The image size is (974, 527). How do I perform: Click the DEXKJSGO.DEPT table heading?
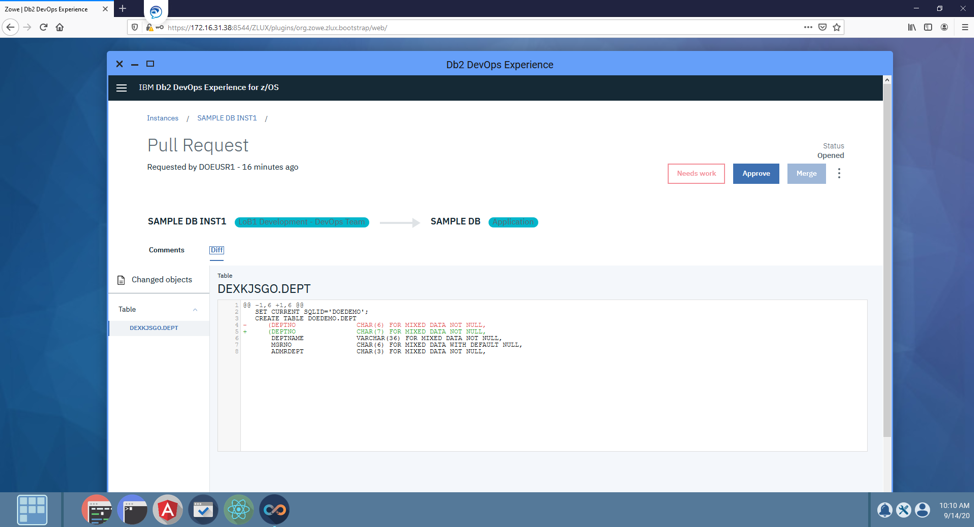pyautogui.click(x=264, y=289)
